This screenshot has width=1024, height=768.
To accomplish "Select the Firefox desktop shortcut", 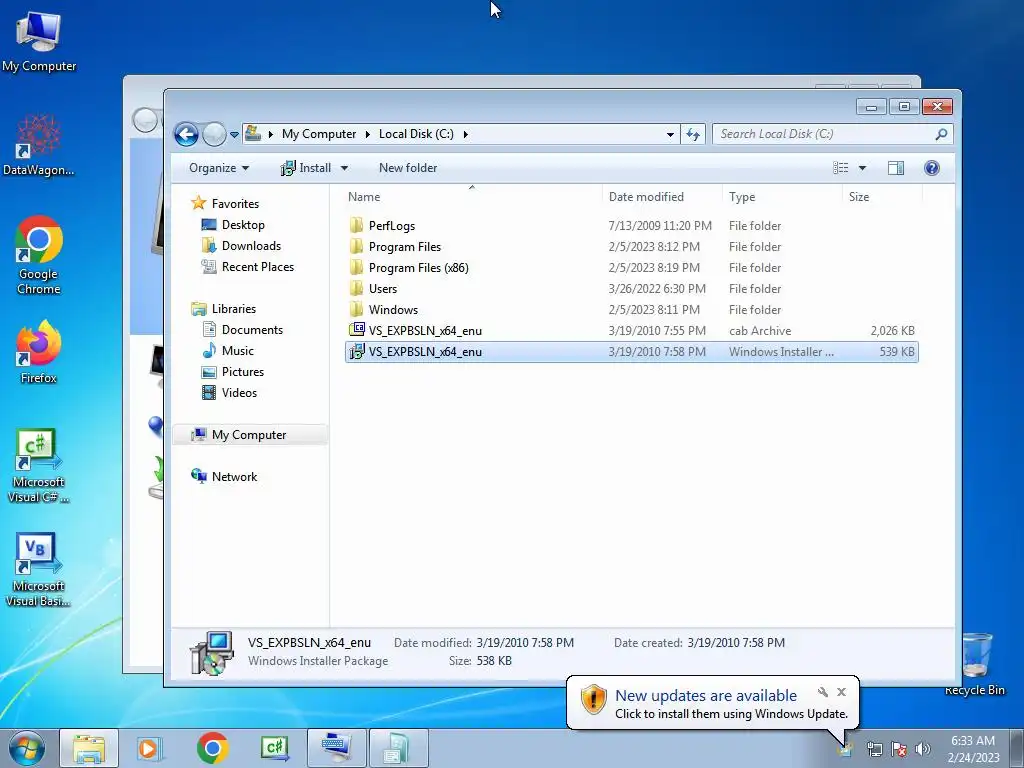I will click(39, 352).
